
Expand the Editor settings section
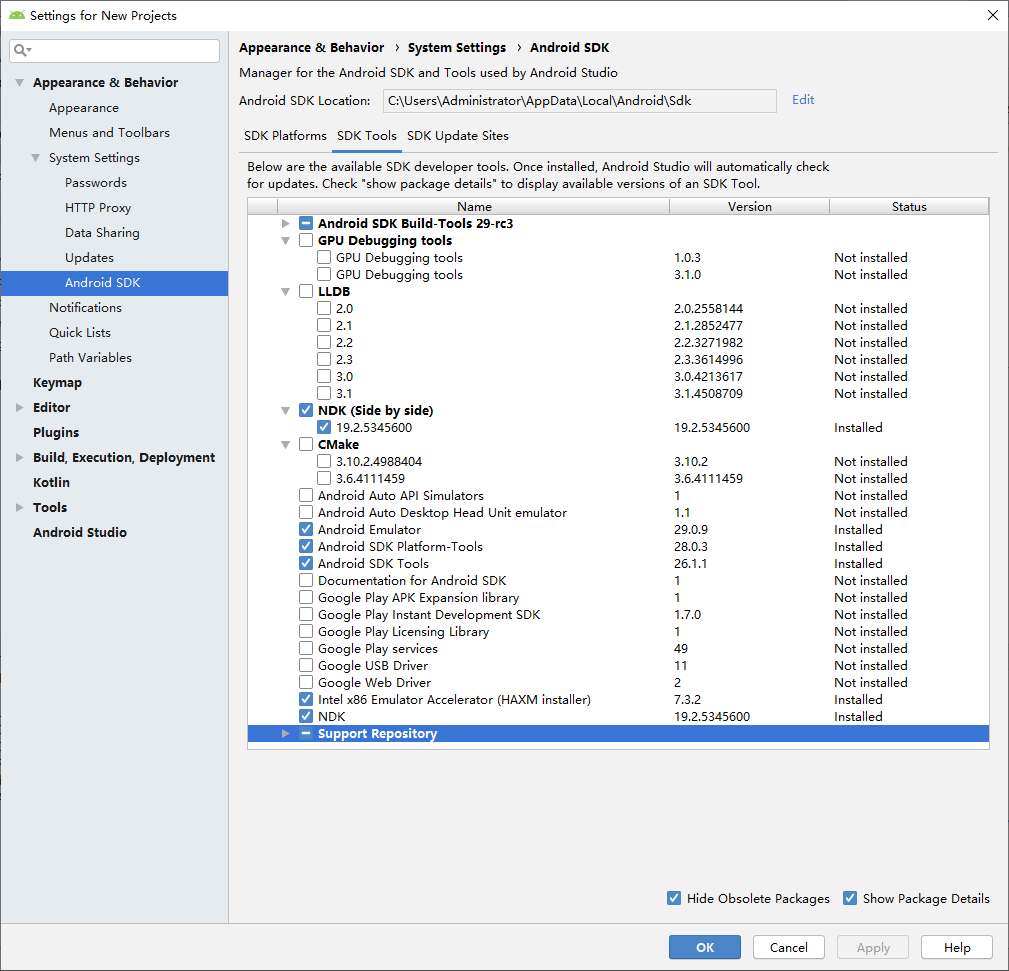20,407
